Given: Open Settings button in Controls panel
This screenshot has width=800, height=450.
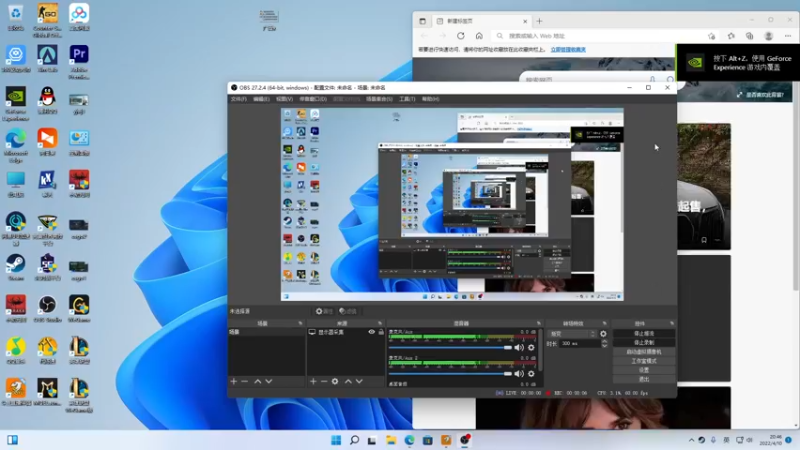Looking at the screenshot, I should click(644, 370).
